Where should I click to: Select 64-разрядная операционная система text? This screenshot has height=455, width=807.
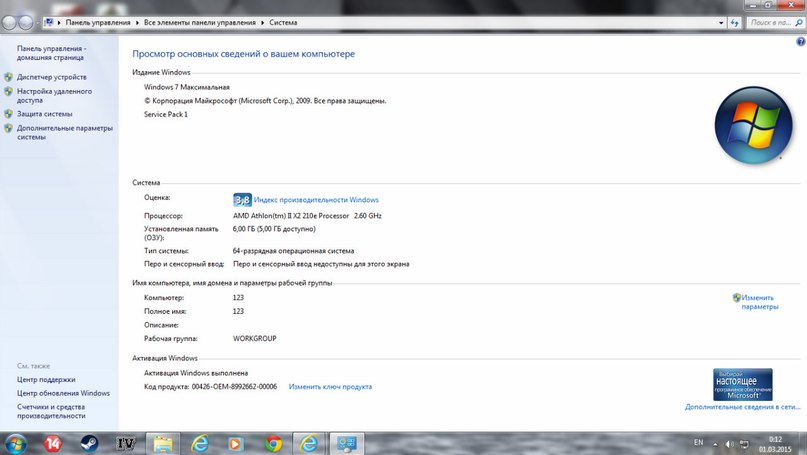pyautogui.click(x=293, y=251)
